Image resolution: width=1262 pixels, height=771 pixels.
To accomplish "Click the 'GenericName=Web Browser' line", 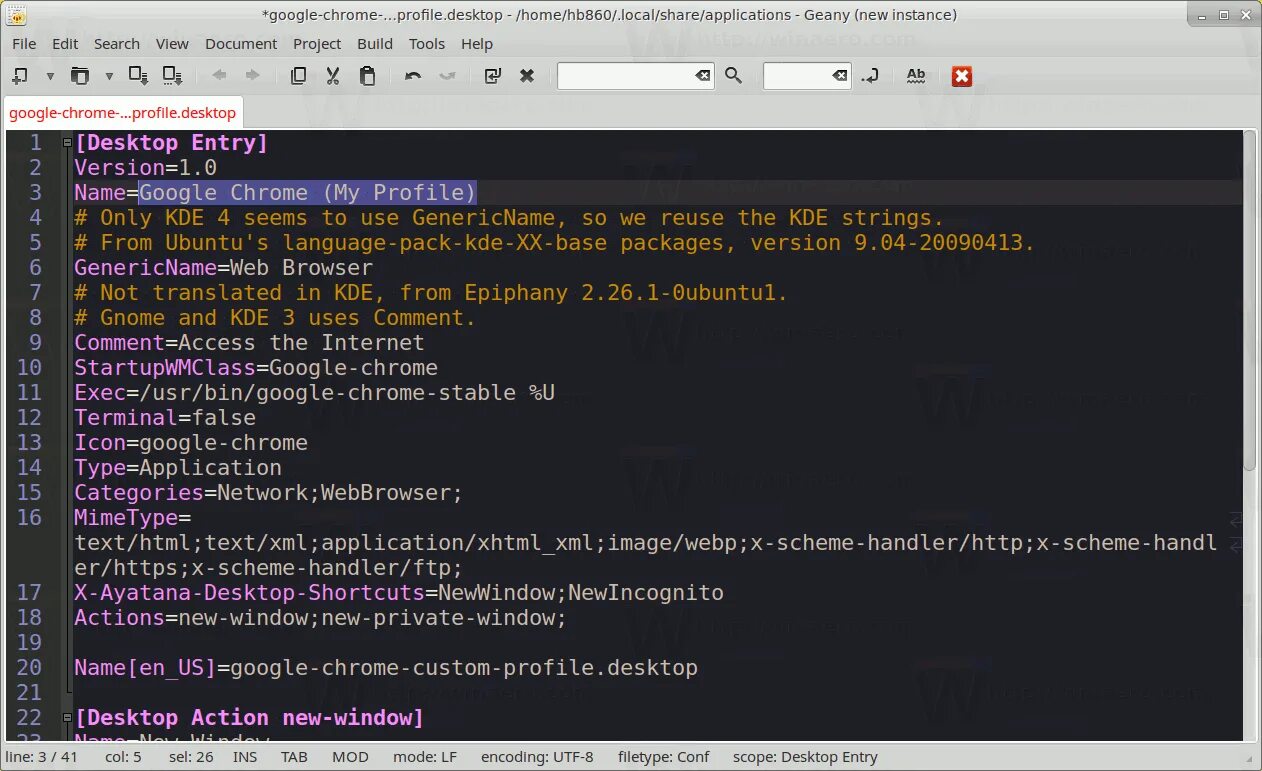I will (x=223, y=268).
